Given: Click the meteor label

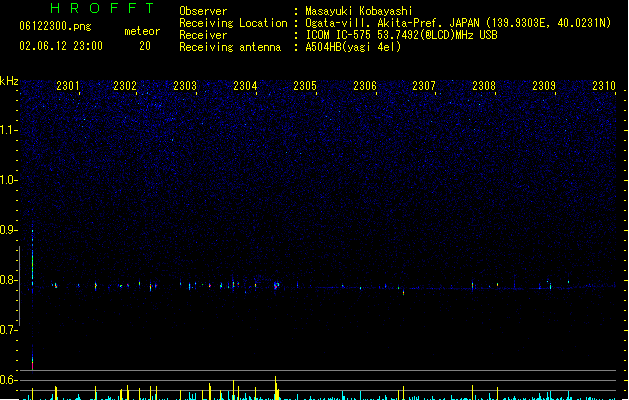Looking at the screenshot, I should tap(142, 31).
